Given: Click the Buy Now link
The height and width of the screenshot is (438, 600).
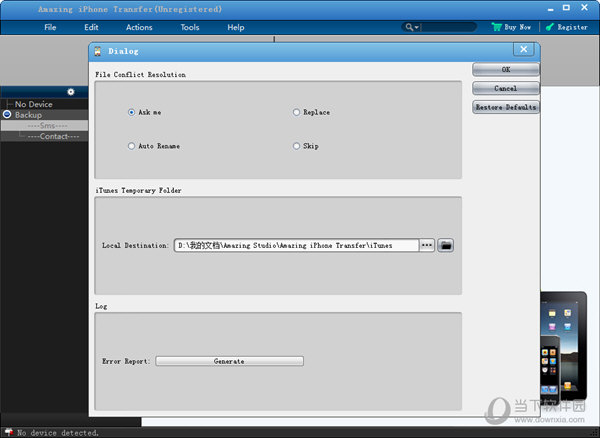Looking at the screenshot, I should pyautogui.click(x=517, y=27).
